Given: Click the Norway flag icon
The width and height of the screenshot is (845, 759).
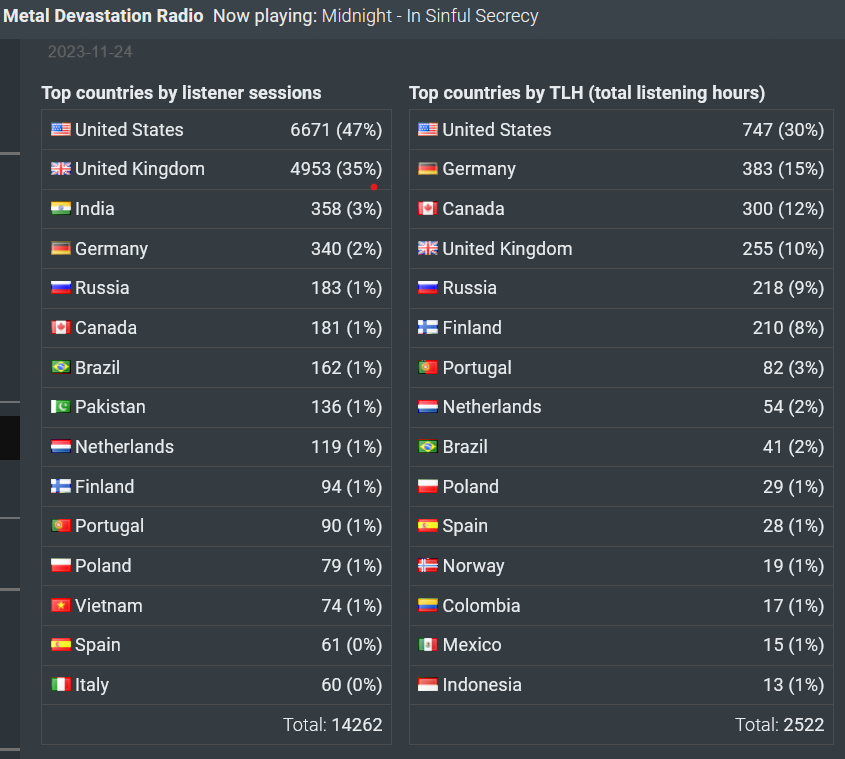Looking at the screenshot, I should tap(428, 565).
